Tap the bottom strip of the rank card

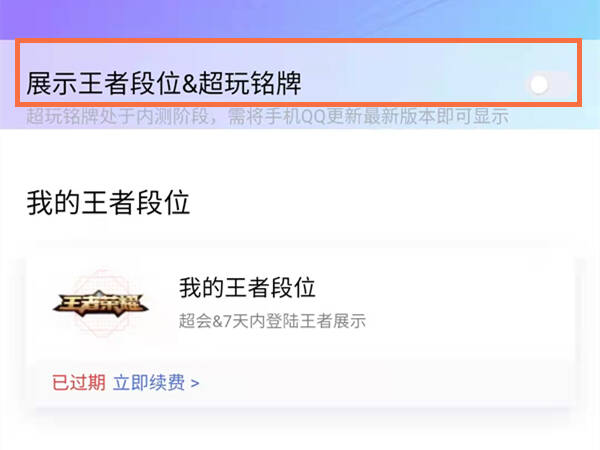(x=302, y=383)
